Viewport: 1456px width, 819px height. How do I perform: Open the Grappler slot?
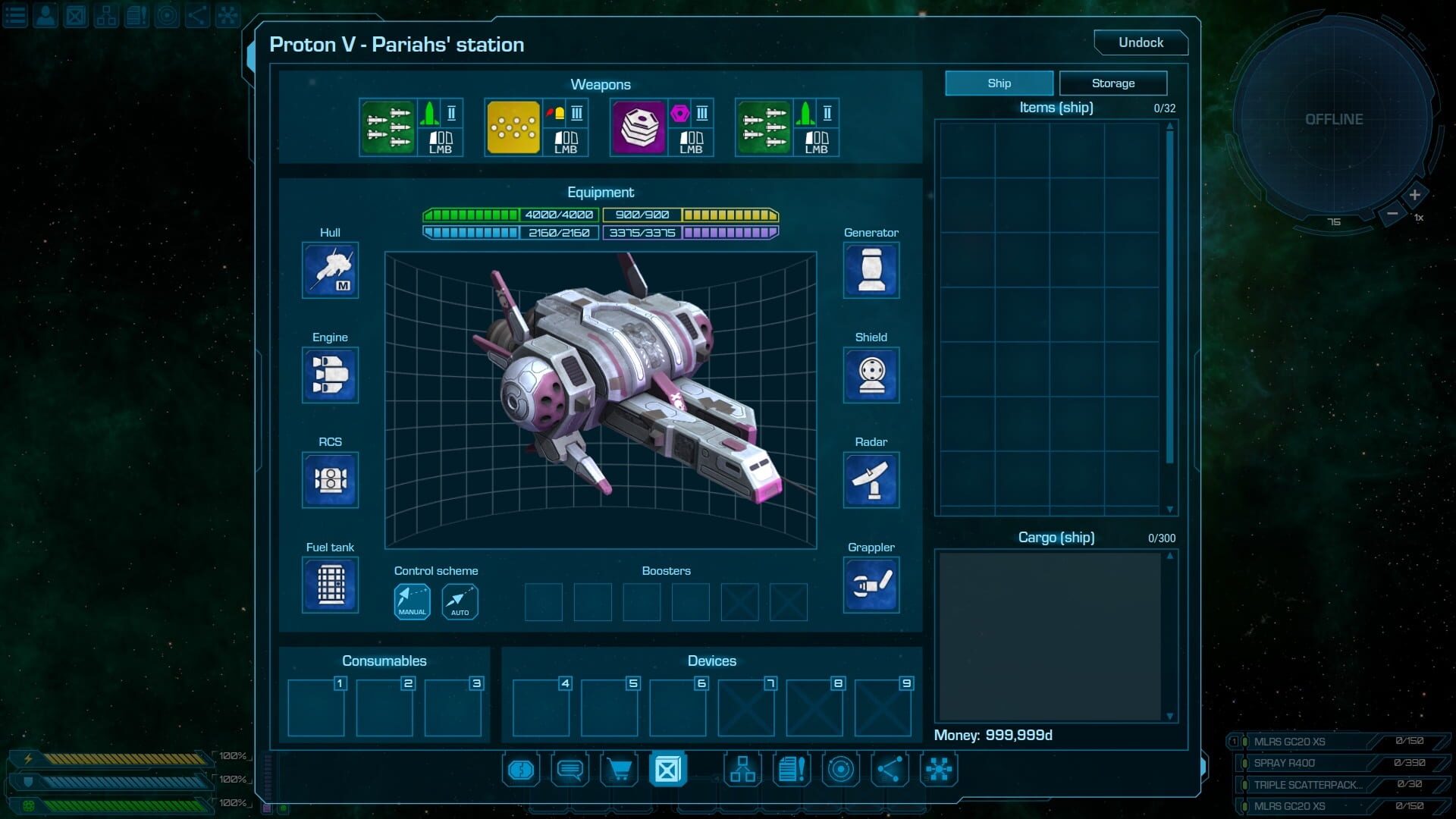[871, 585]
